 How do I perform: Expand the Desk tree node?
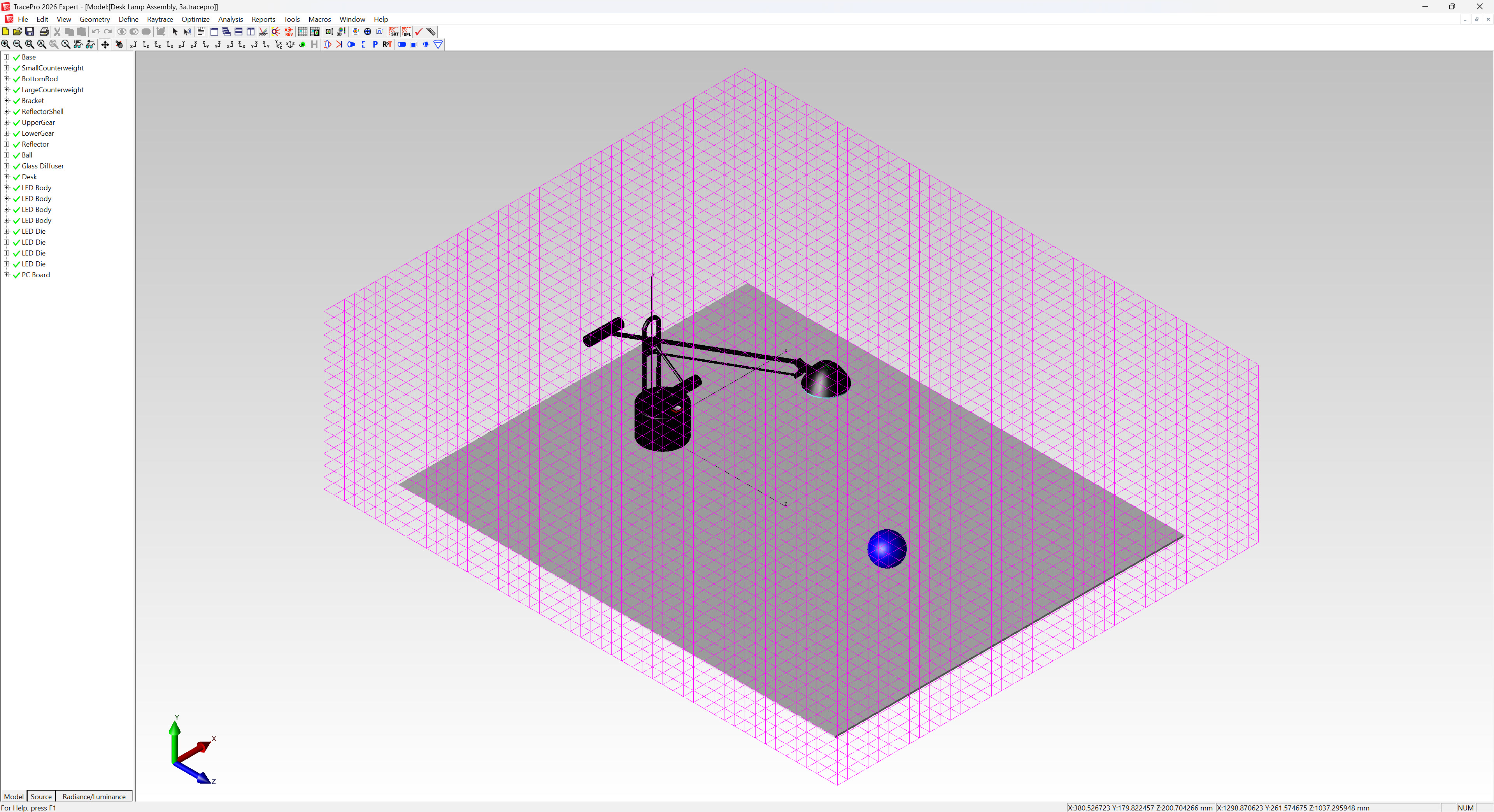click(6, 177)
